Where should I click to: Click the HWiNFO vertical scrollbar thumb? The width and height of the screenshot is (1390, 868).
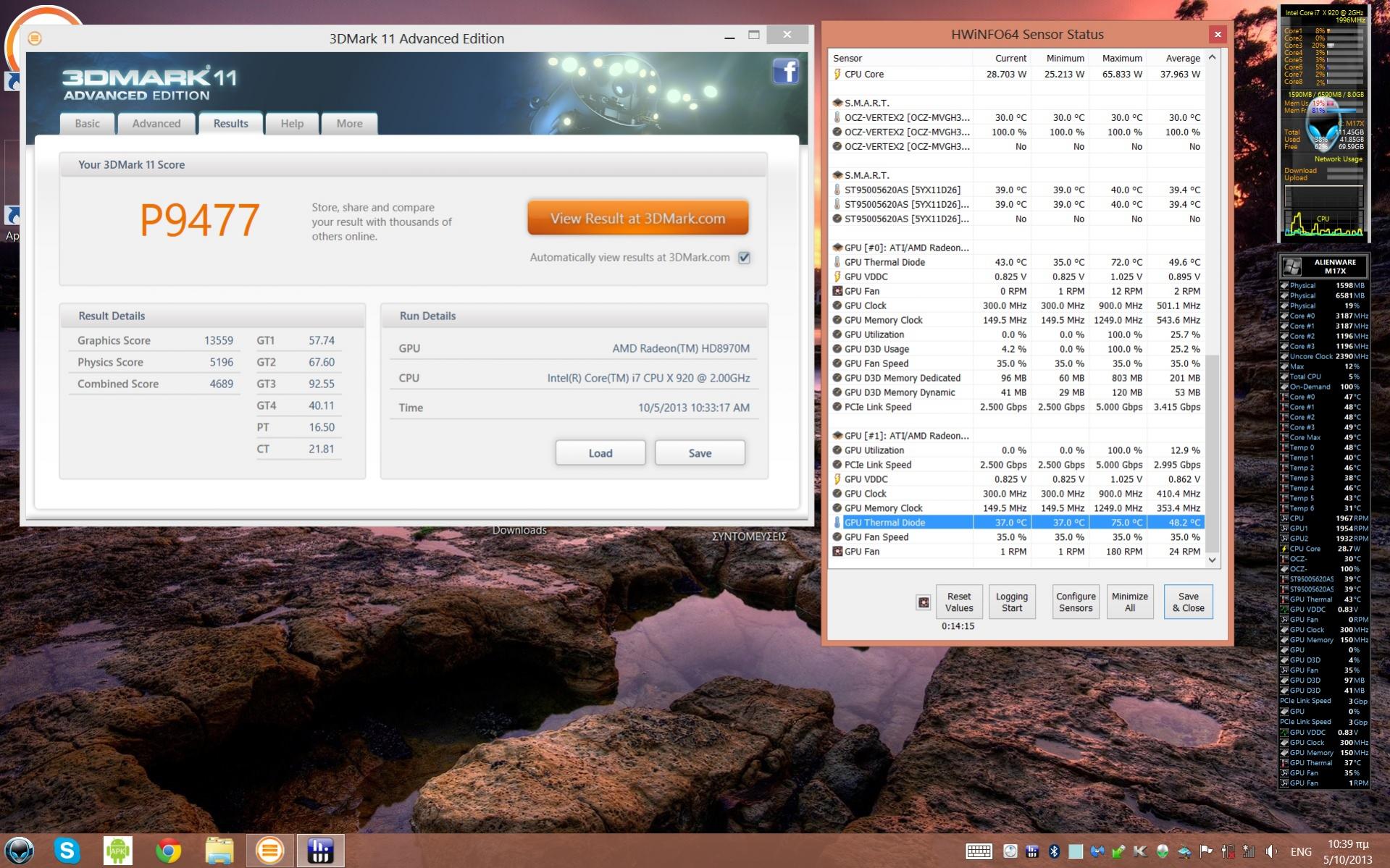[x=1212, y=452]
